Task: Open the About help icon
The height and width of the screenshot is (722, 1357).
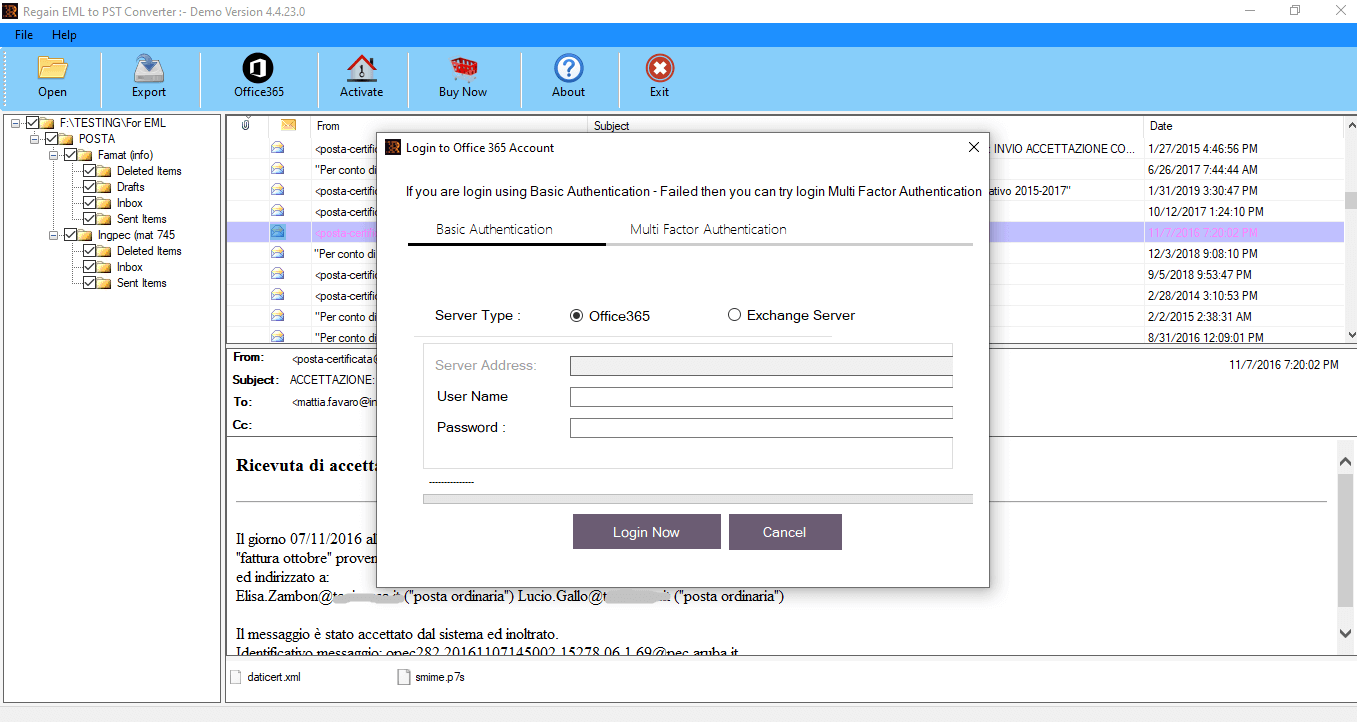Action: click(x=568, y=68)
